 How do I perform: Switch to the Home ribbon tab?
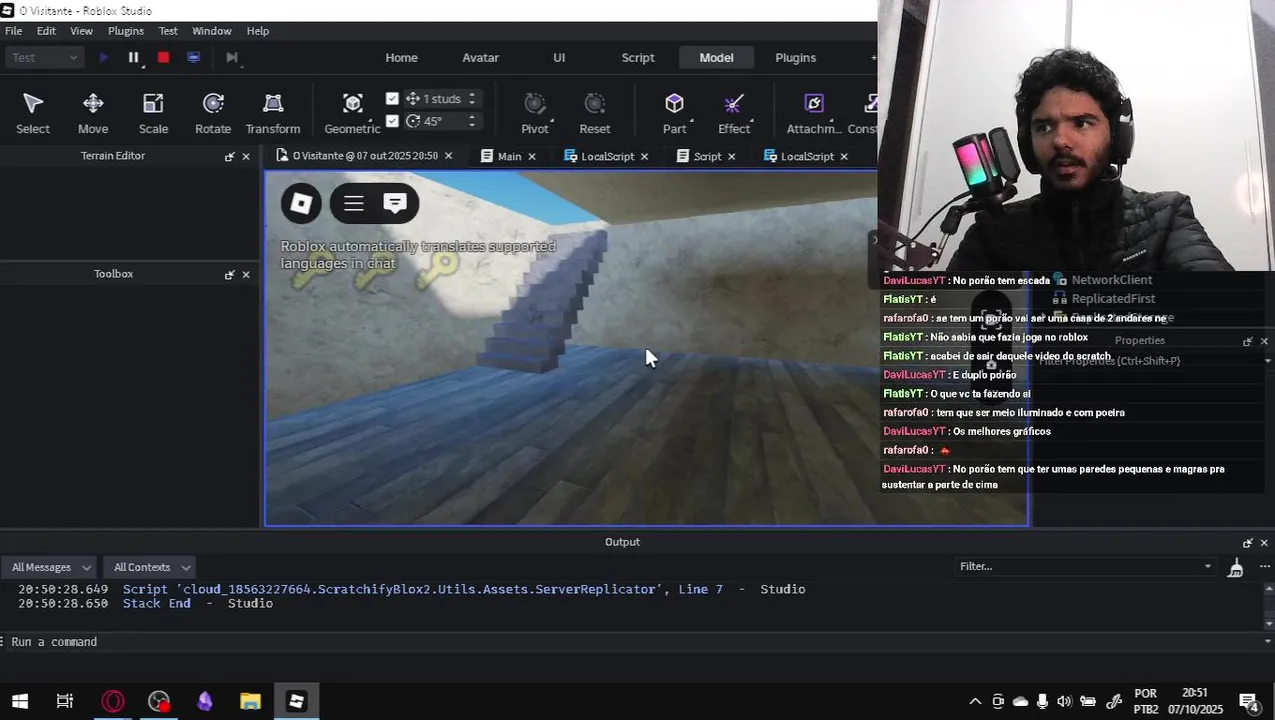coord(402,57)
